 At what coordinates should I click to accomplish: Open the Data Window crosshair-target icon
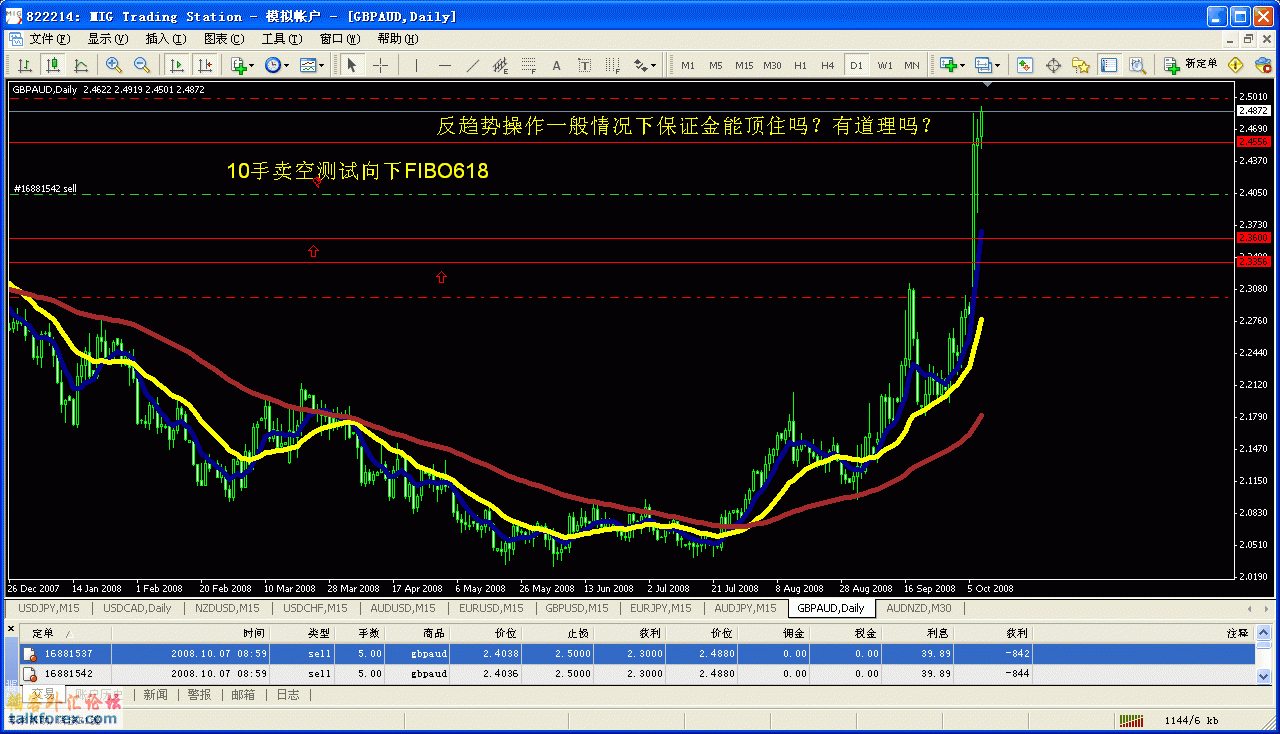(x=1053, y=65)
